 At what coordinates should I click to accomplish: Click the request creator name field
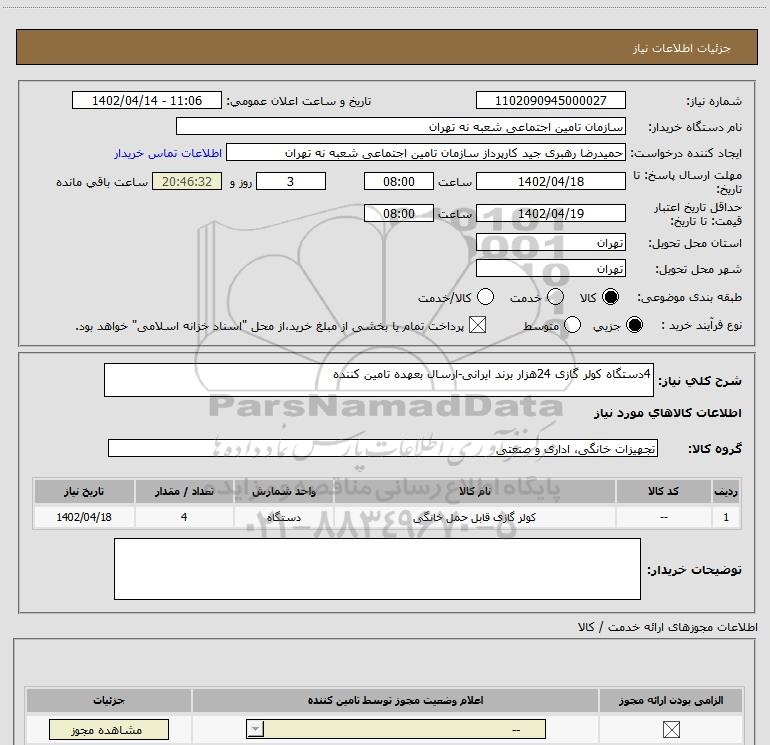tap(426, 153)
